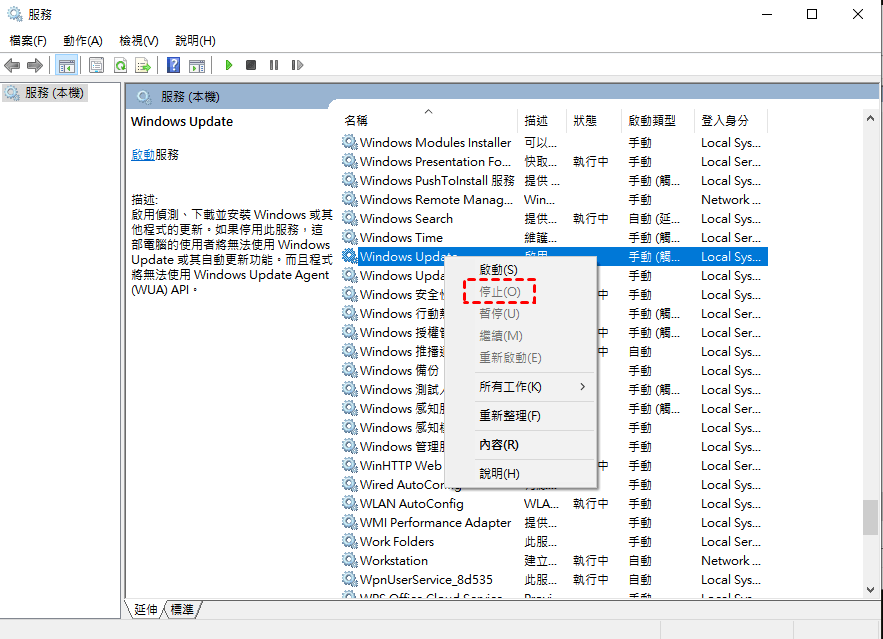Open the Properties toolbar icon
Screen dimensions: 883x639
(x=96, y=65)
